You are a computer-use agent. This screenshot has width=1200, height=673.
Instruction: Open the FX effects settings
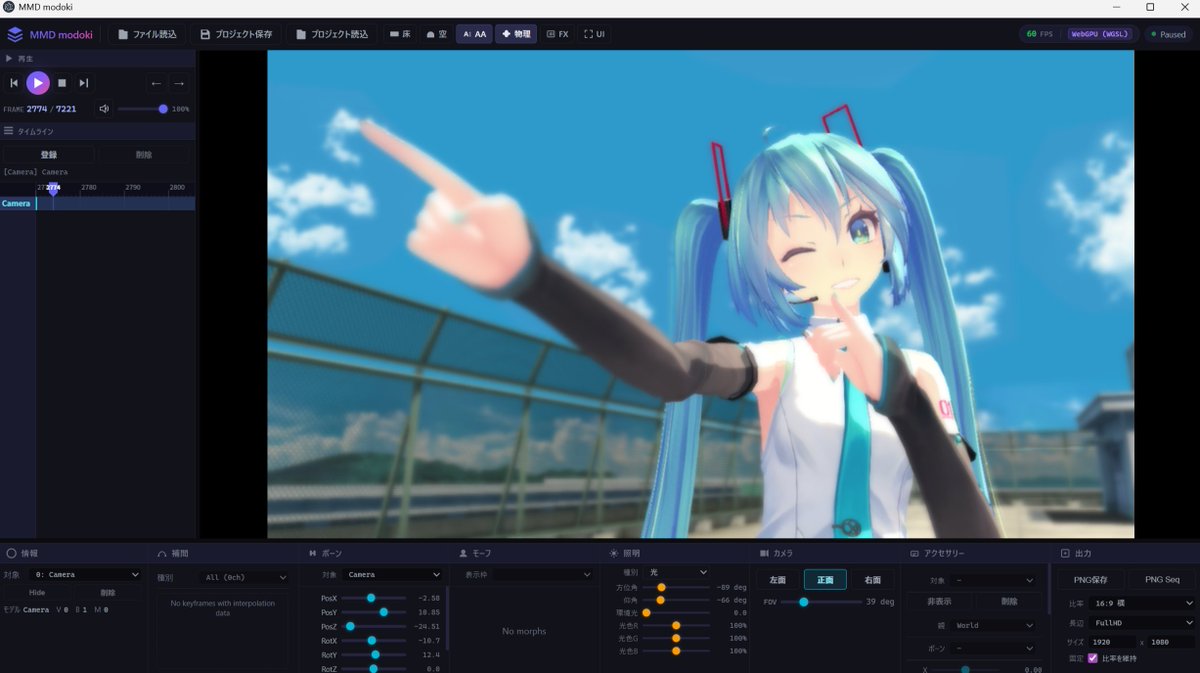click(557, 33)
